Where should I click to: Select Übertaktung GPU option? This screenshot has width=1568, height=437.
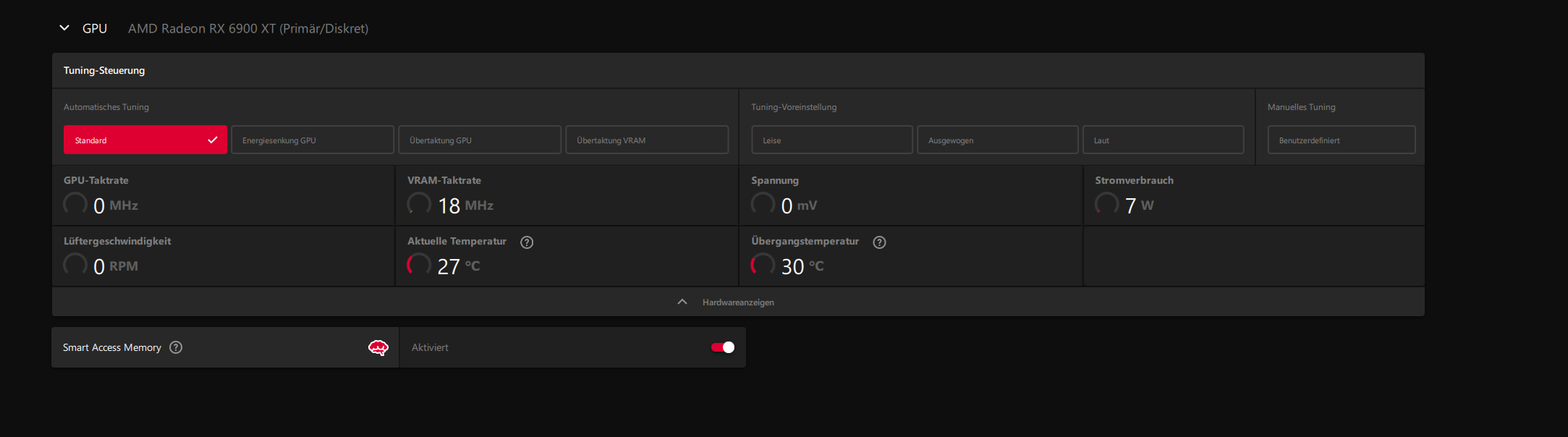(480, 140)
